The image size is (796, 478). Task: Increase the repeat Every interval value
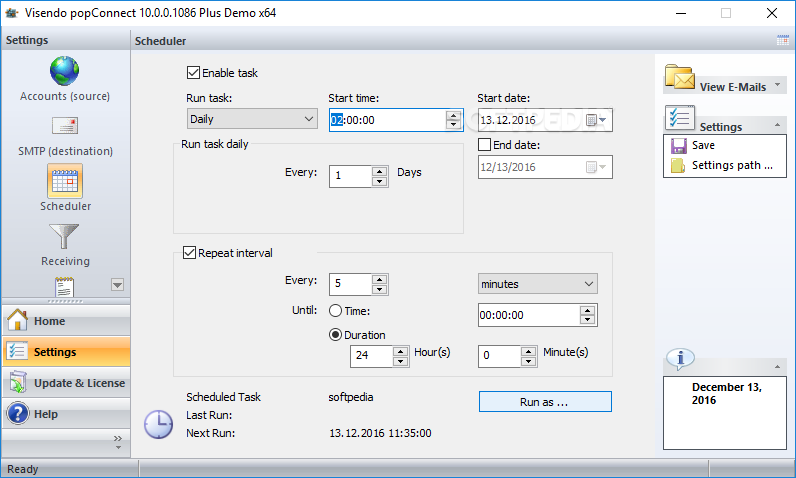click(x=379, y=280)
